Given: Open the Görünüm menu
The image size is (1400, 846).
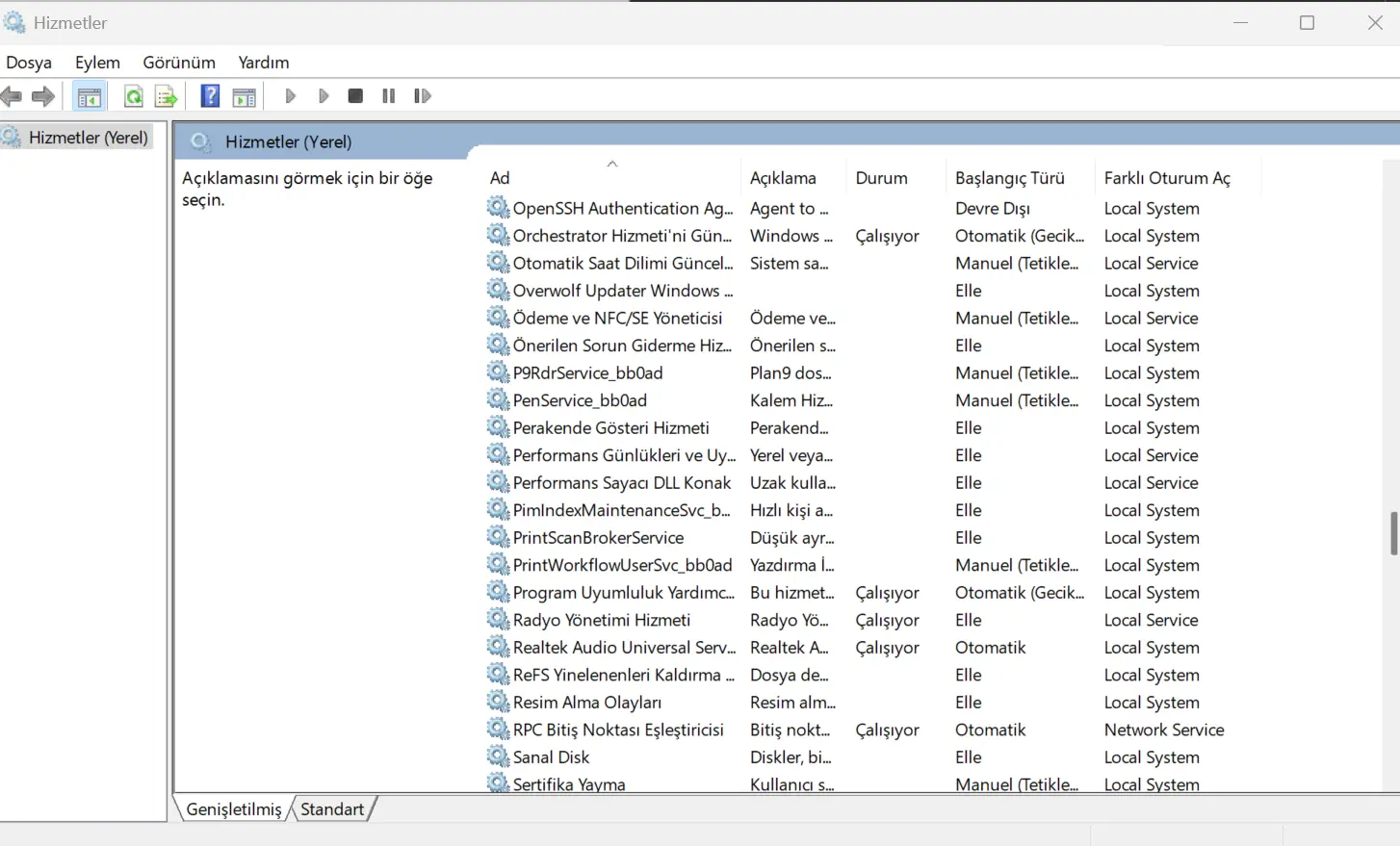Looking at the screenshot, I should coord(179,63).
